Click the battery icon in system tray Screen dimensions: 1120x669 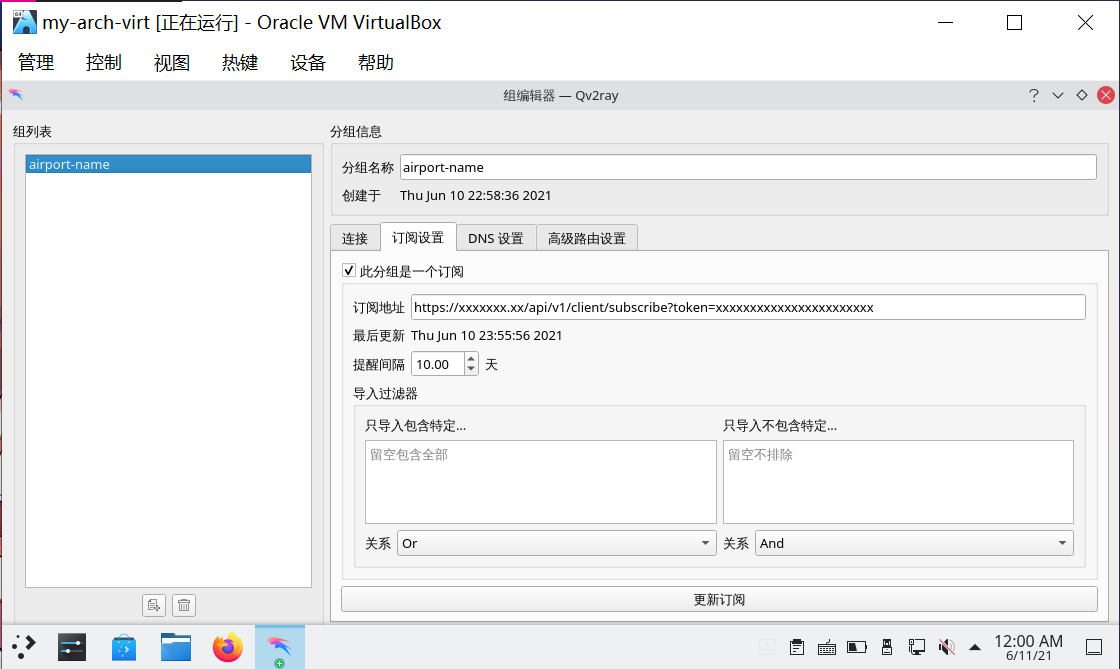[855, 647]
